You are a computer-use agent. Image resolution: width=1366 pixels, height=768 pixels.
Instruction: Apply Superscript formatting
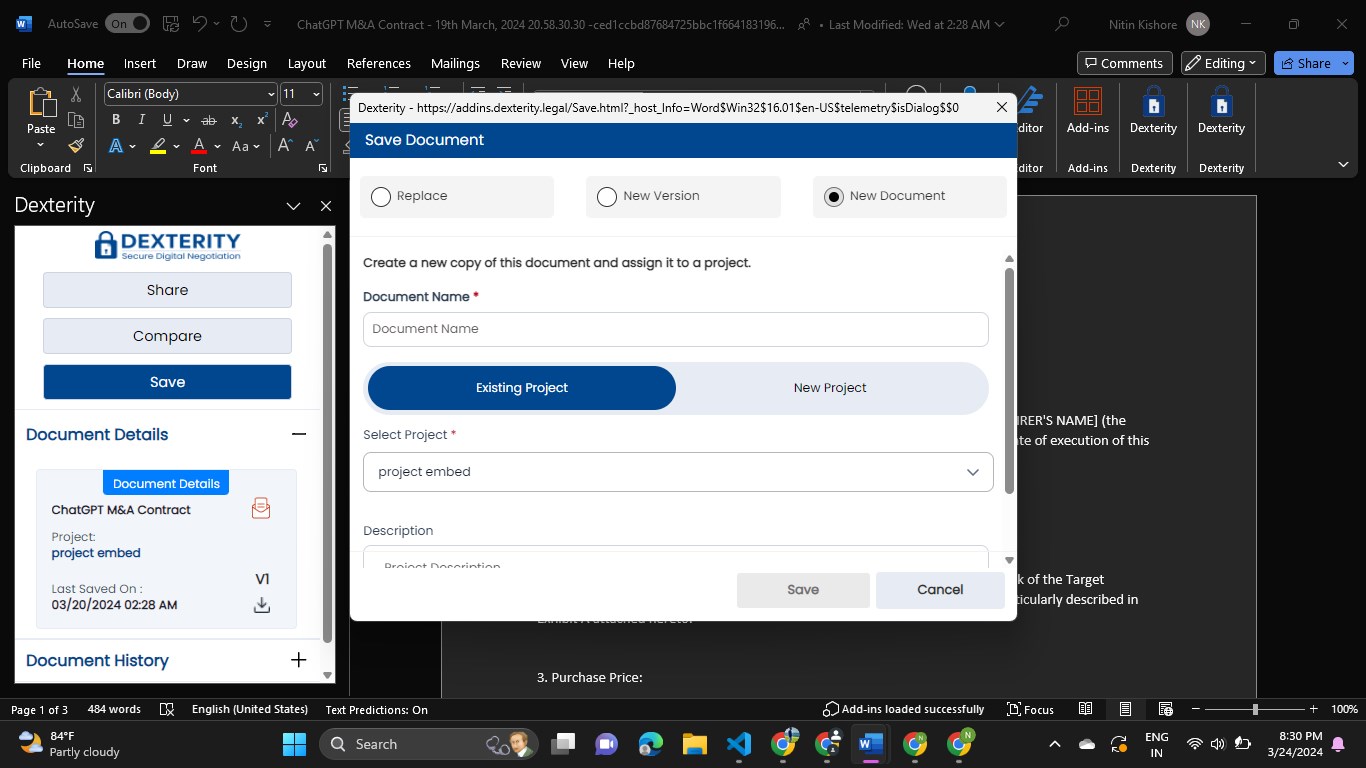click(262, 120)
